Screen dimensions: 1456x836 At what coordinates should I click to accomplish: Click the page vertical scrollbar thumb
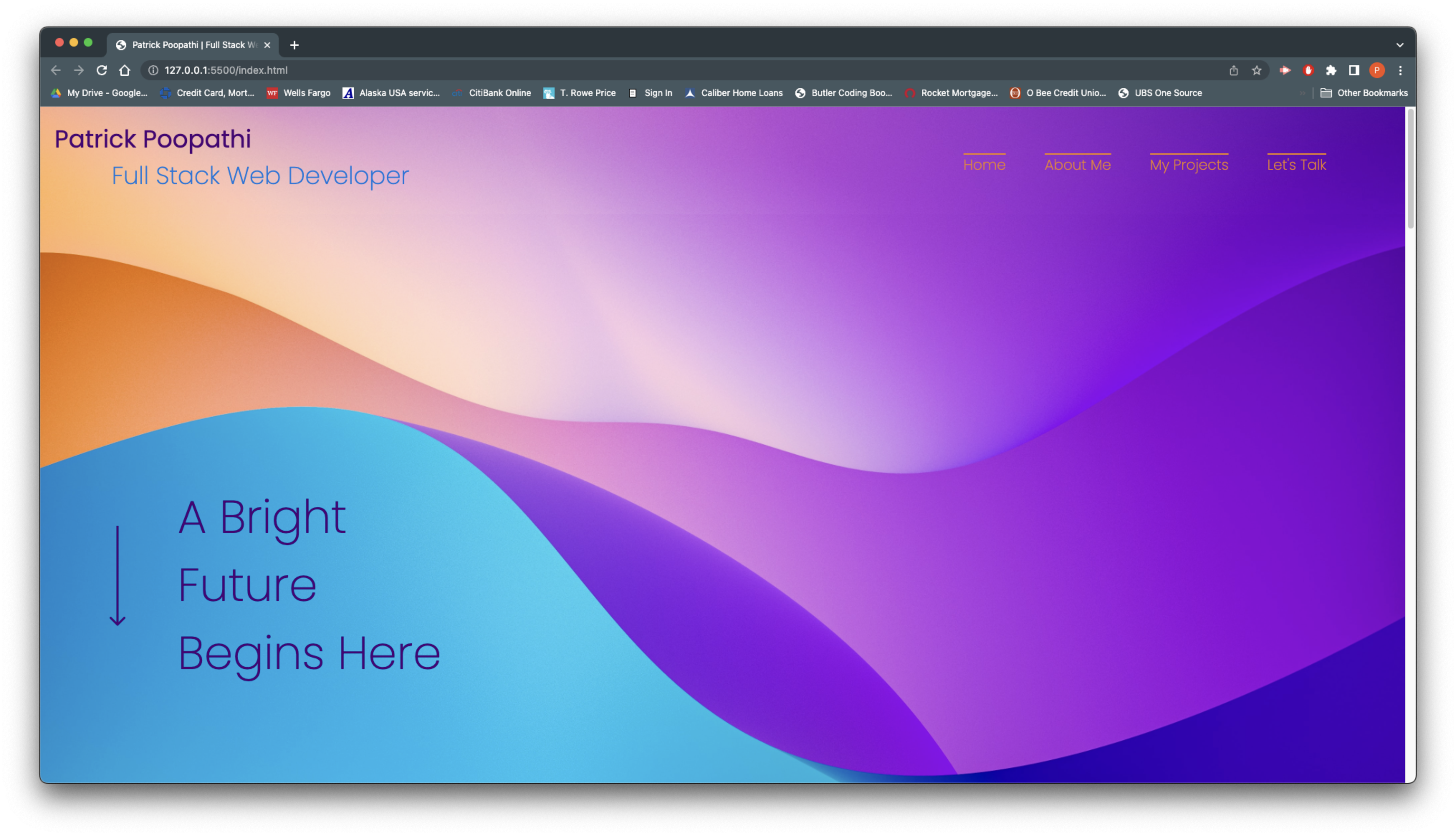1410,169
